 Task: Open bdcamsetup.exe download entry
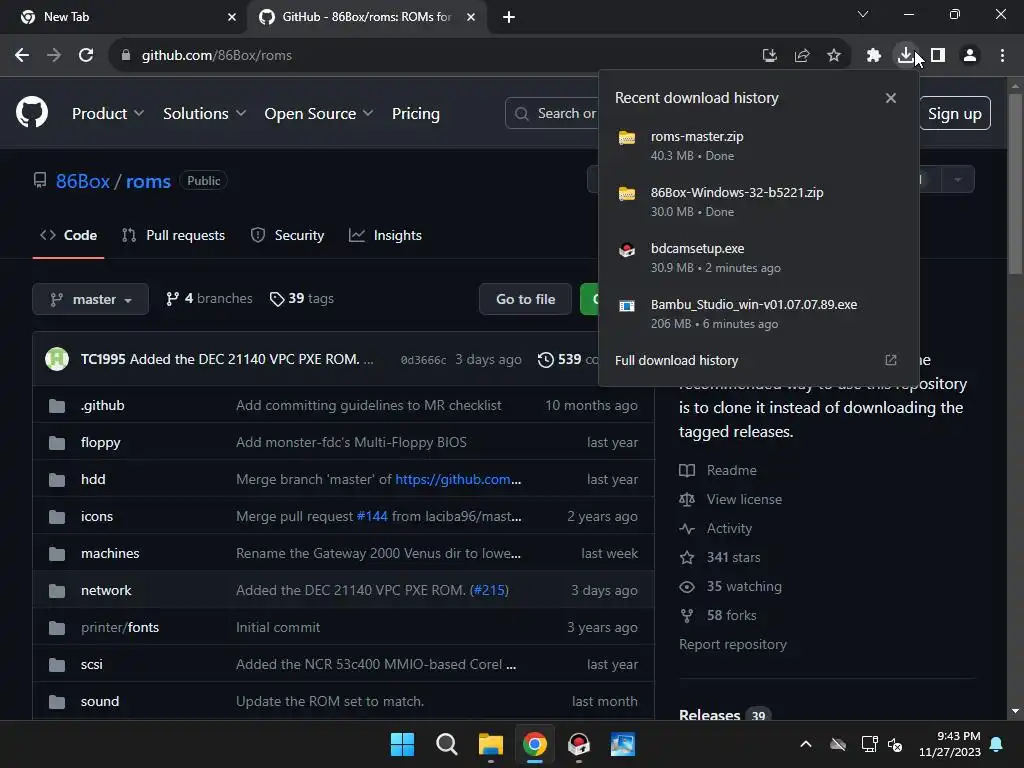[x=758, y=258]
